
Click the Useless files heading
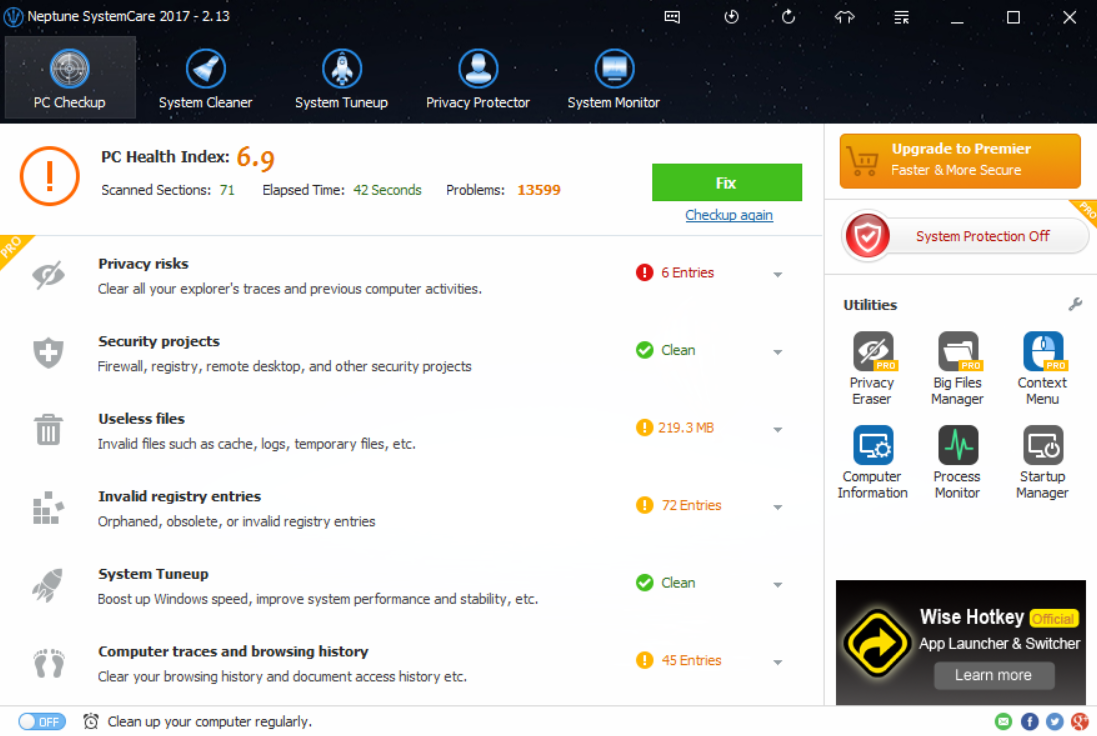141,418
